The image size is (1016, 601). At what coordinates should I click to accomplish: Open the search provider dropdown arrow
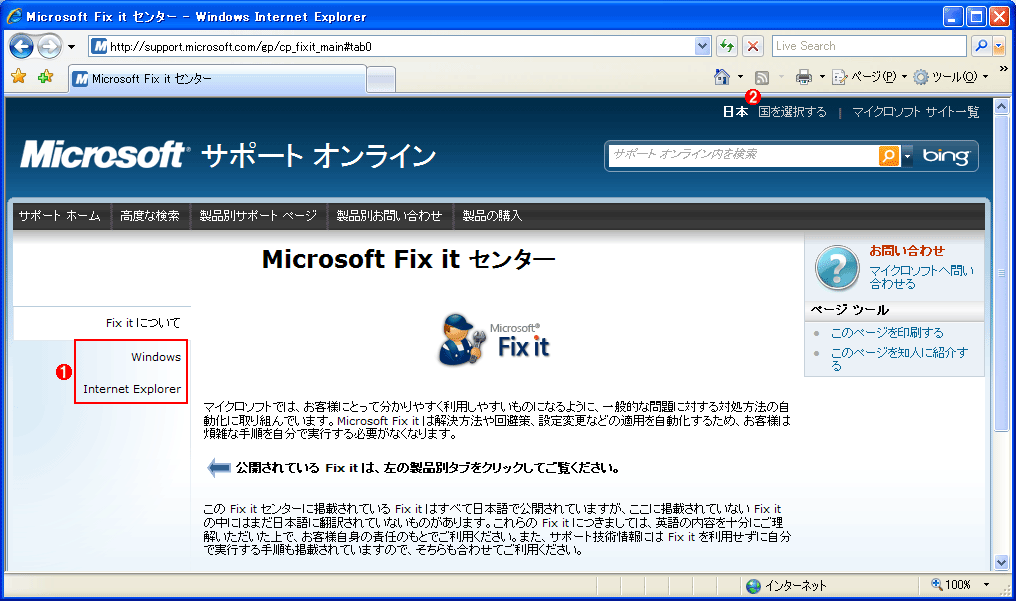pos(999,46)
